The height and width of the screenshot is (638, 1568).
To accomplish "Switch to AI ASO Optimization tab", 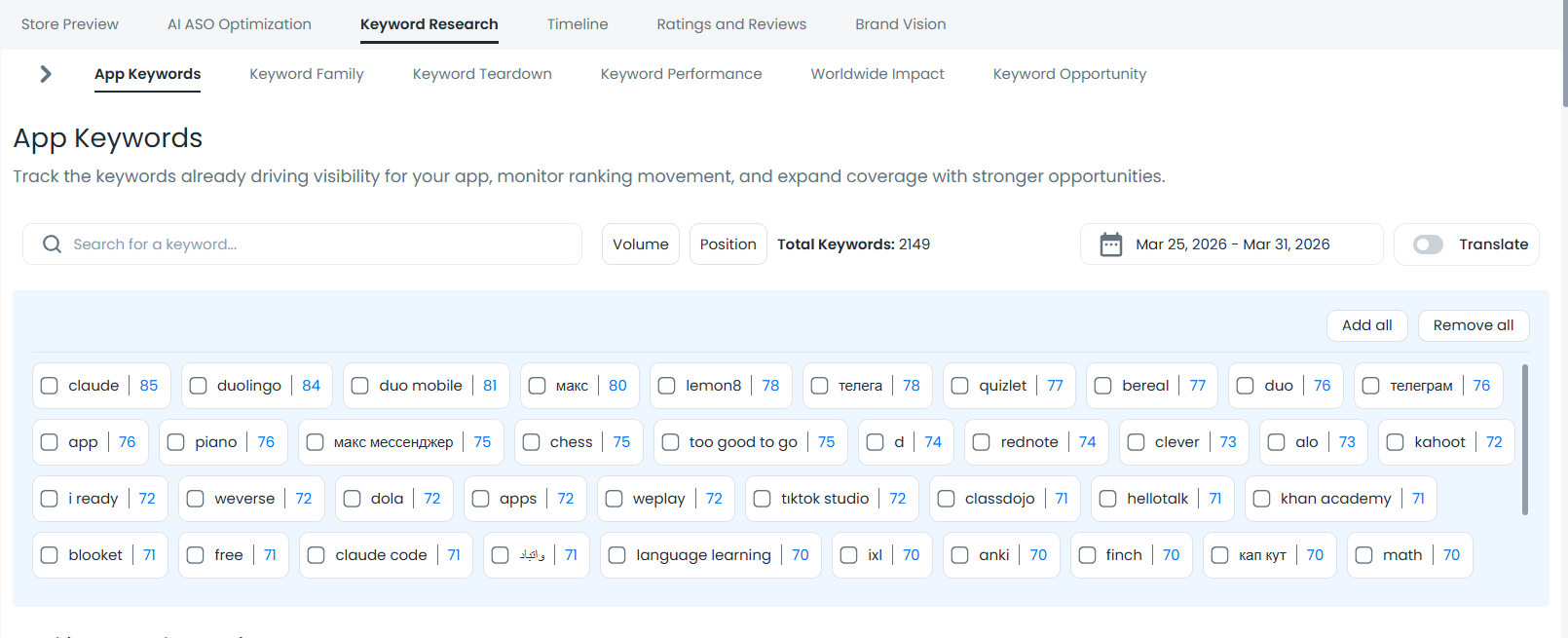I will point(240,24).
